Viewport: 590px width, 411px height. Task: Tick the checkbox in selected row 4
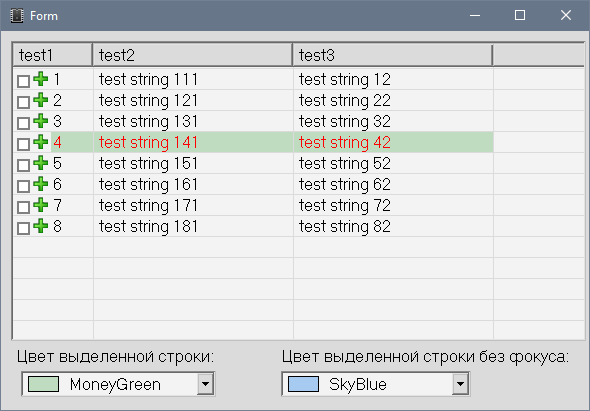click(23, 144)
